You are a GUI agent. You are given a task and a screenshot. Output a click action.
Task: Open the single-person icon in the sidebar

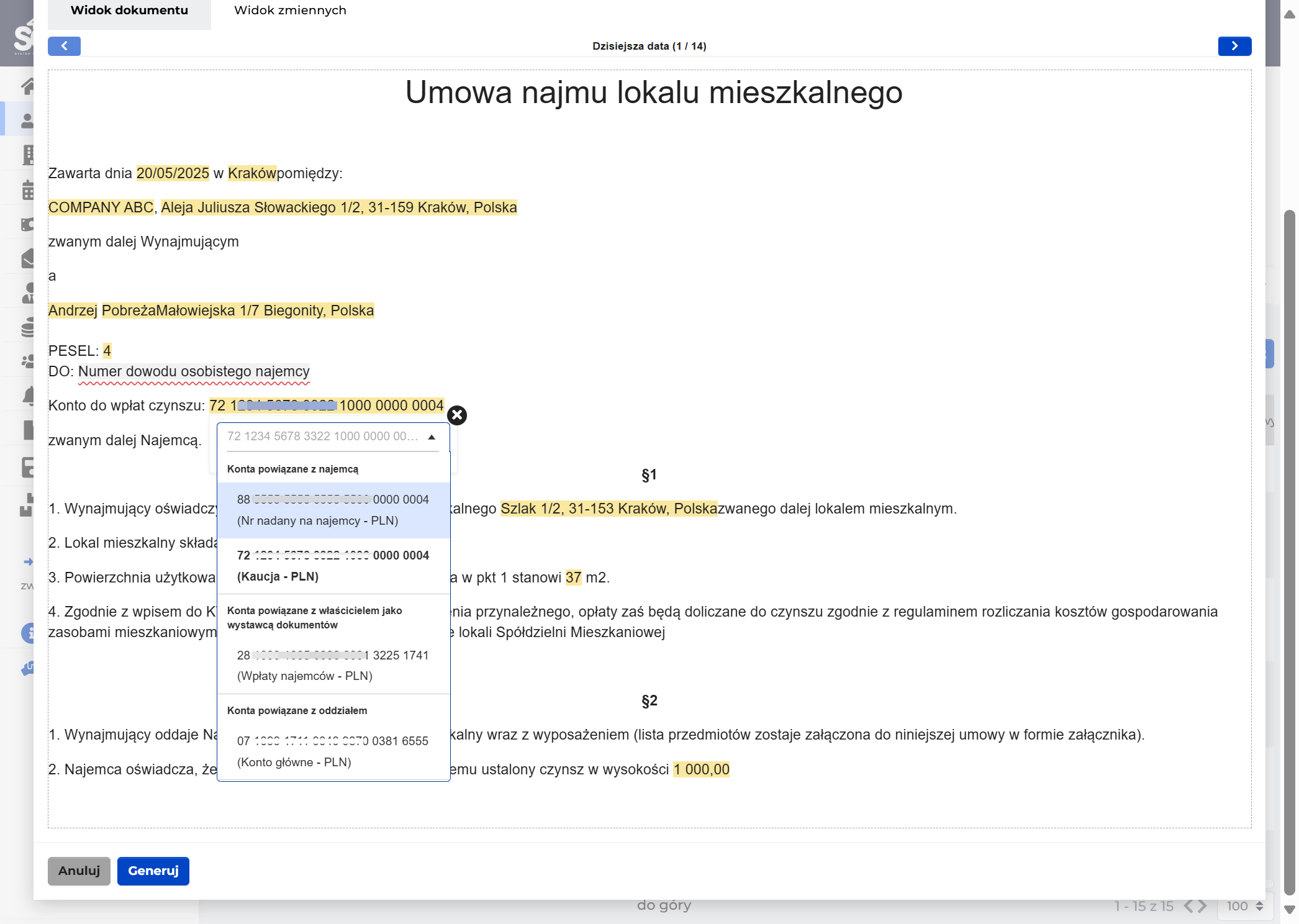27,120
